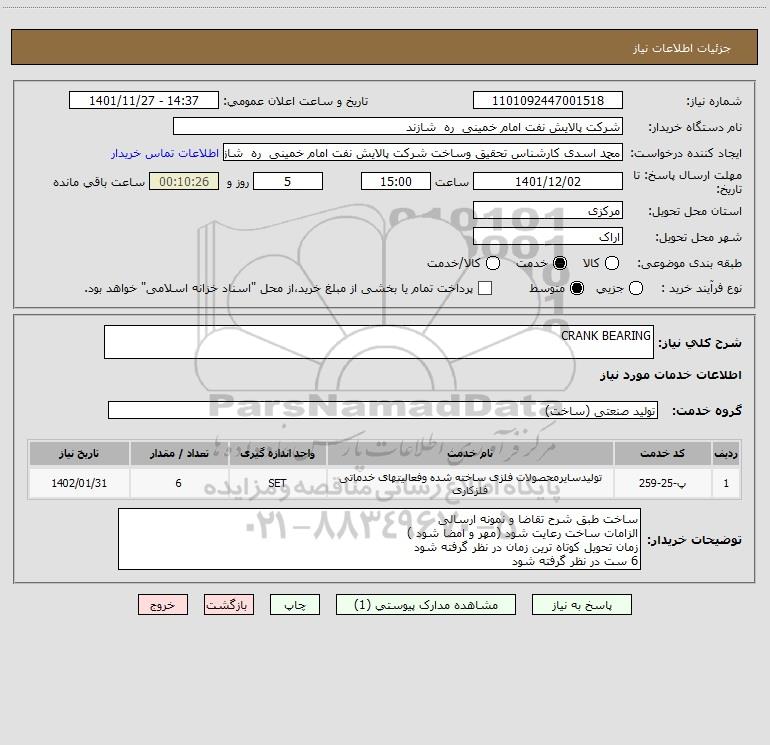
Task: Click the خروج exit button
Action: [x=163, y=605]
